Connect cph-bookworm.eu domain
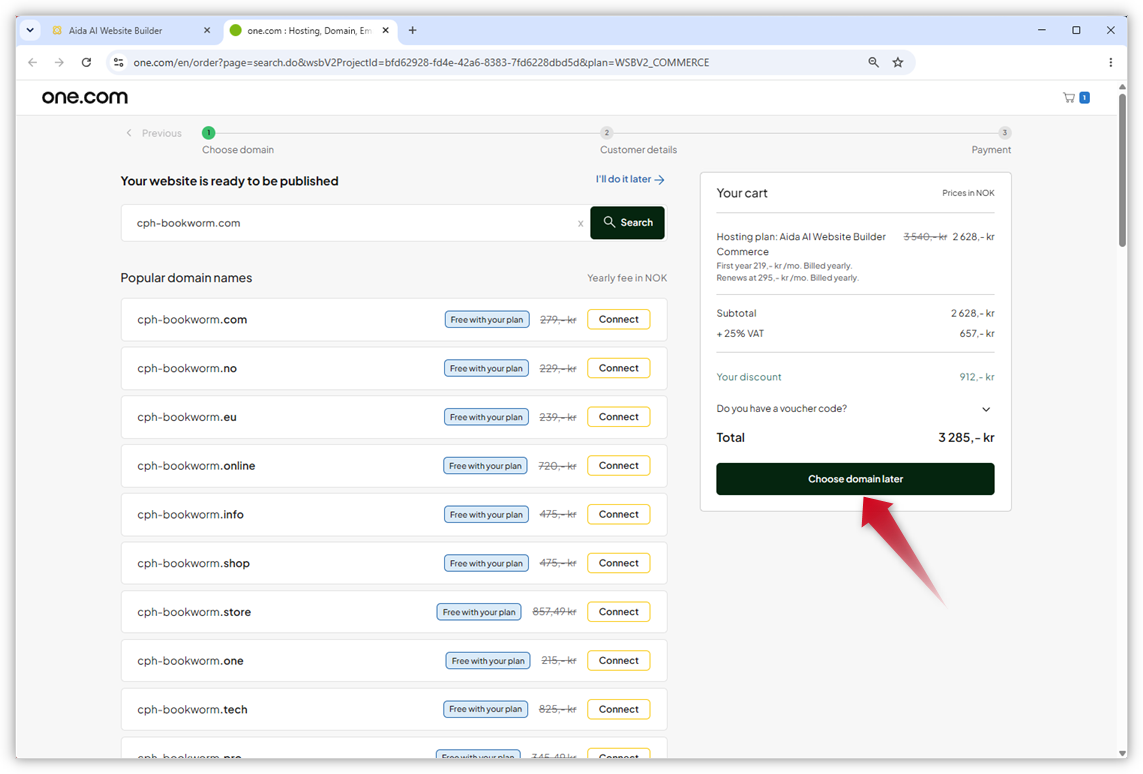Viewport: 1143px width, 774px height. (x=618, y=417)
